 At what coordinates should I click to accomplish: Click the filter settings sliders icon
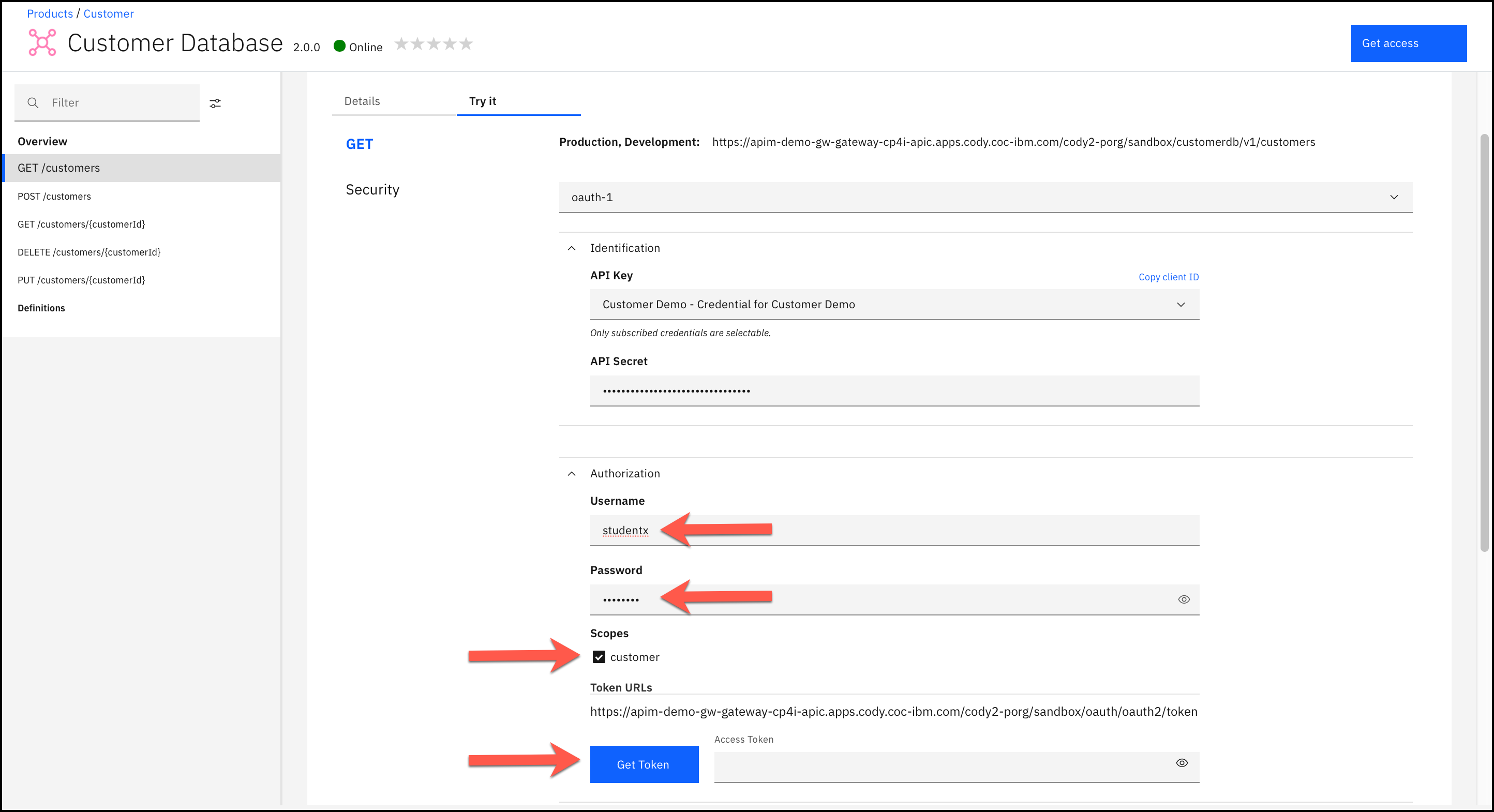[x=215, y=103]
